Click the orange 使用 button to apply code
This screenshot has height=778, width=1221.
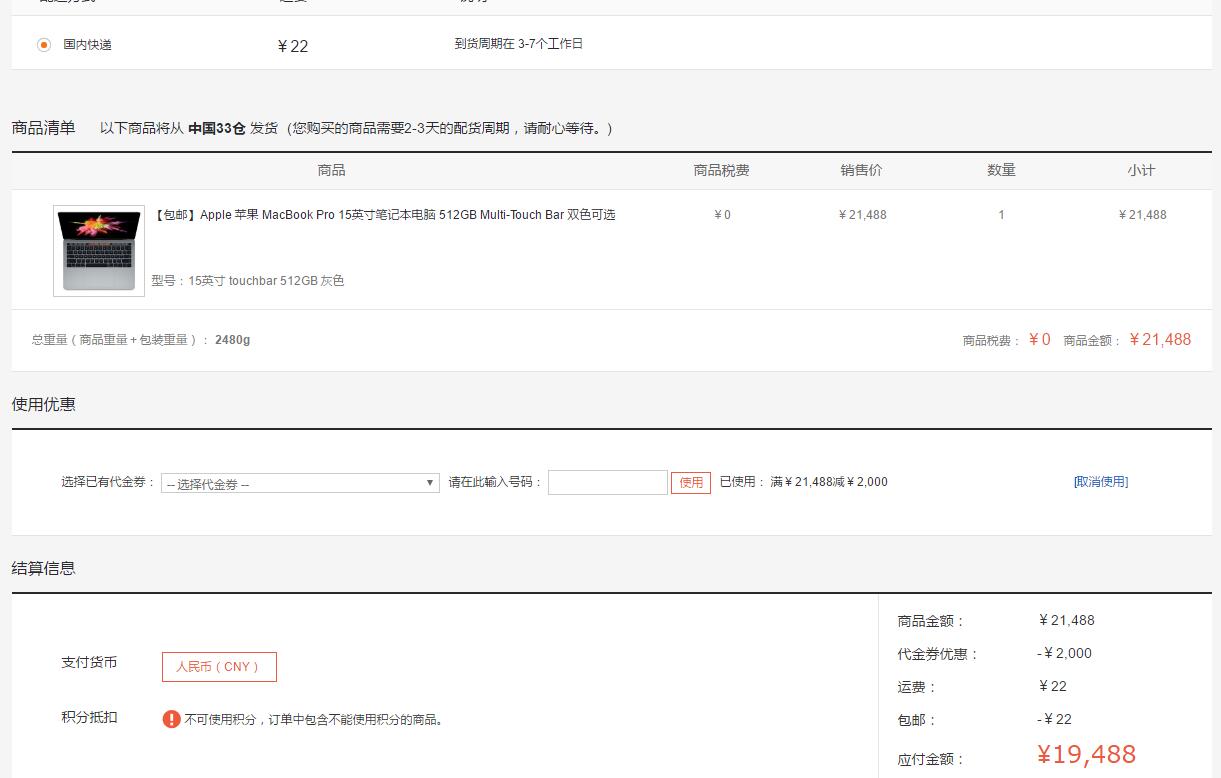[690, 482]
